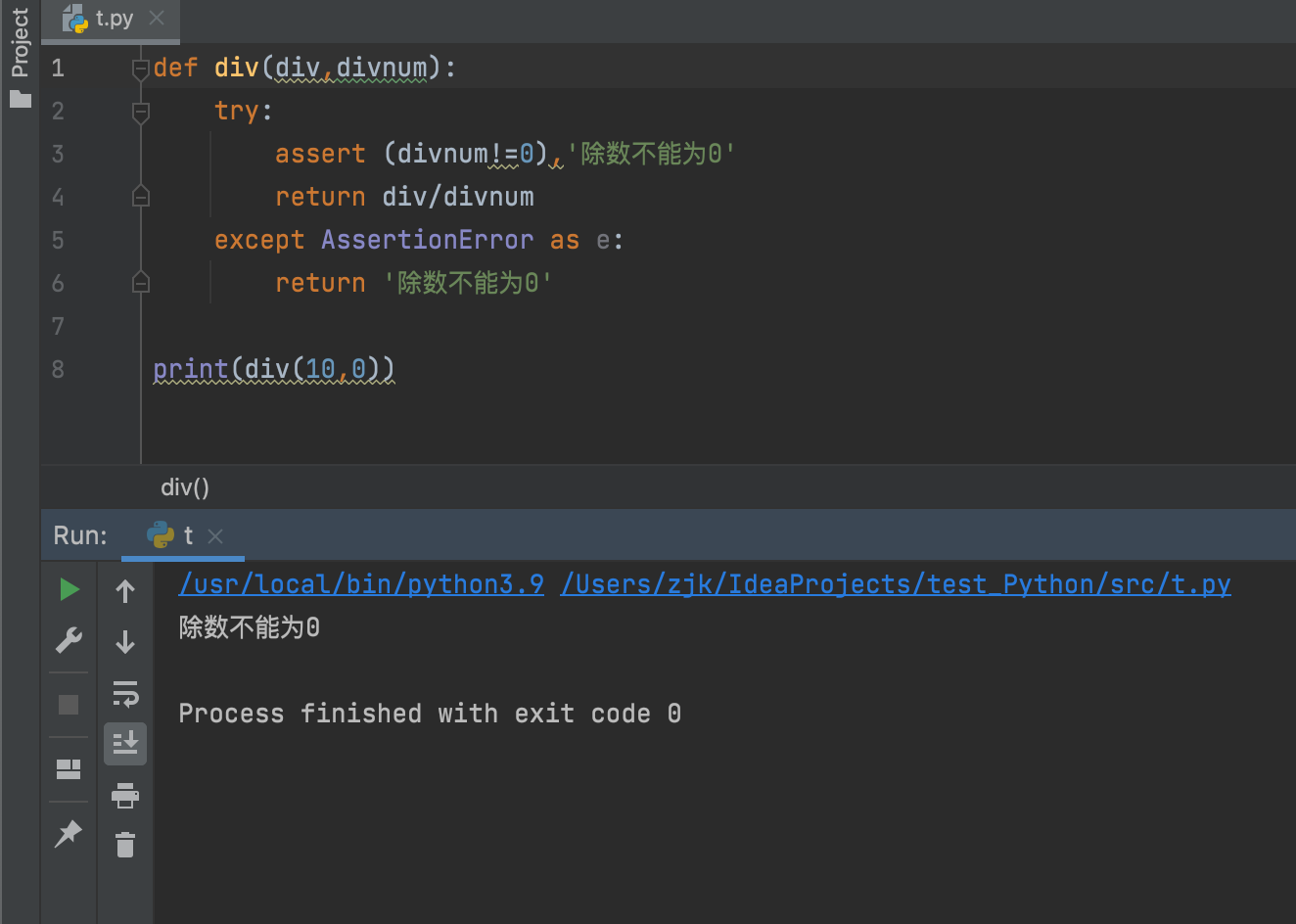Click line number 5 in gutter

point(58,240)
